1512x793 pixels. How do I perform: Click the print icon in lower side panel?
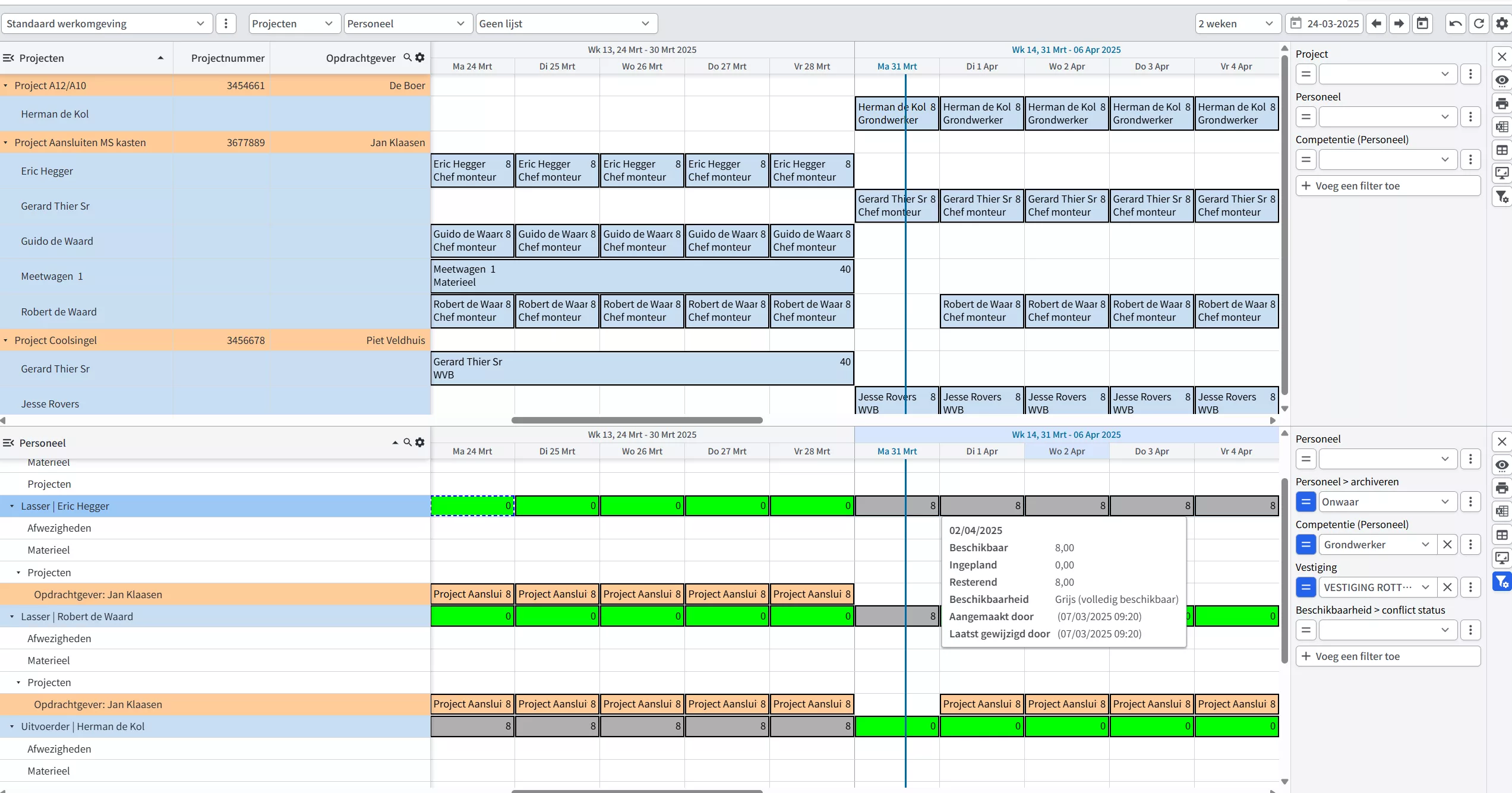click(1502, 488)
